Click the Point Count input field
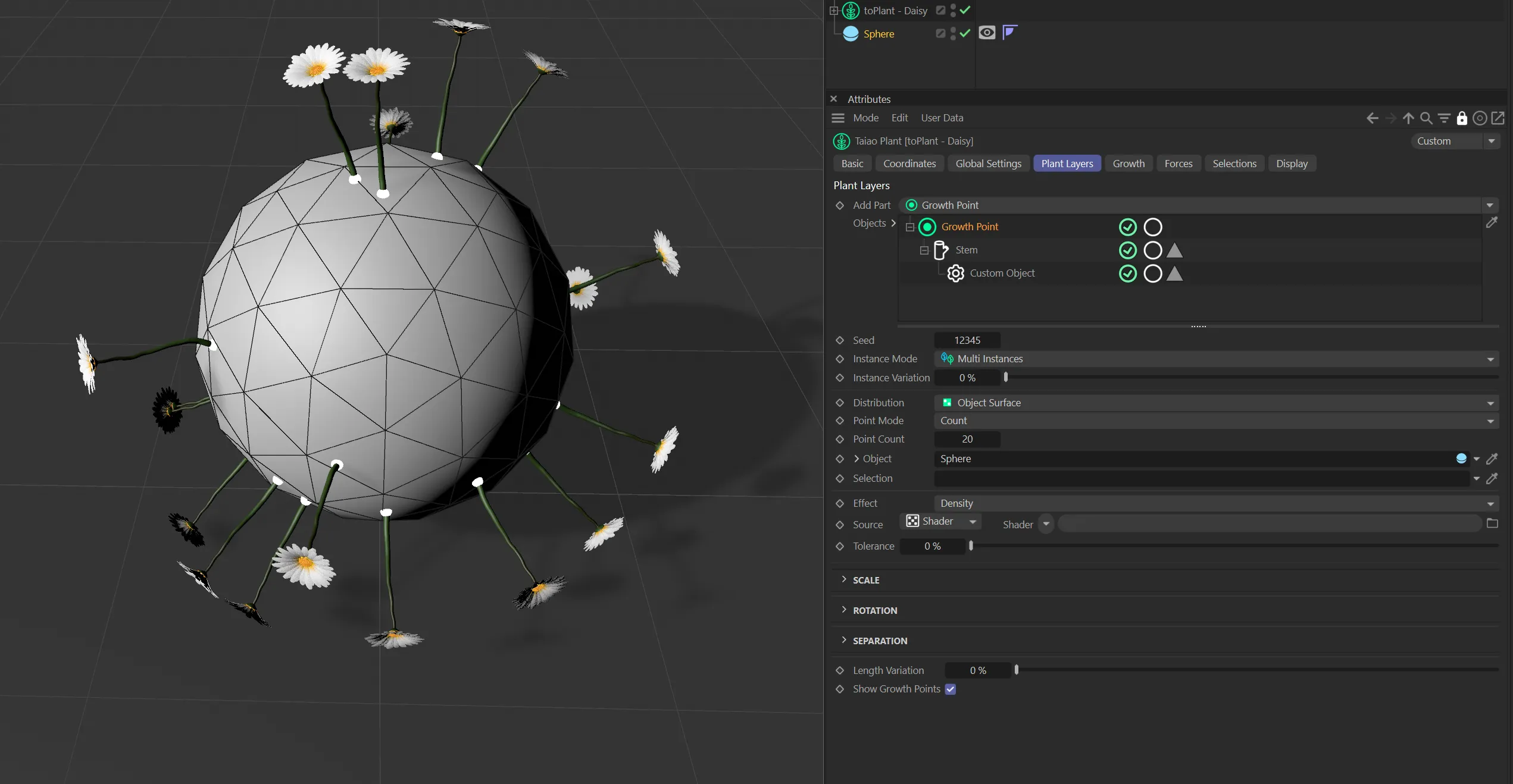The width and height of the screenshot is (1513, 784). [x=967, y=439]
